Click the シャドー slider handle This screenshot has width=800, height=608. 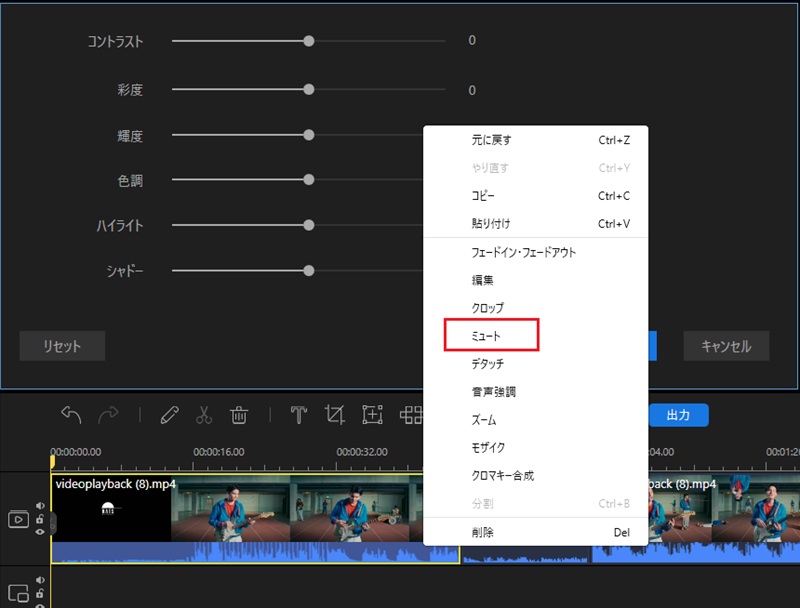(x=309, y=270)
